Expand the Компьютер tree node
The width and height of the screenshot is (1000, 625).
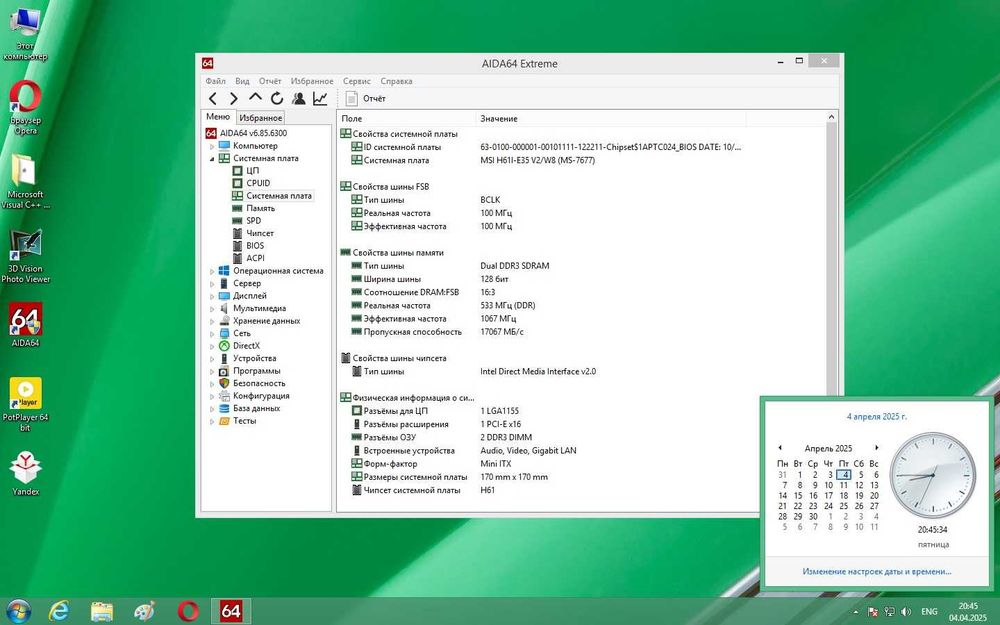coord(211,146)
